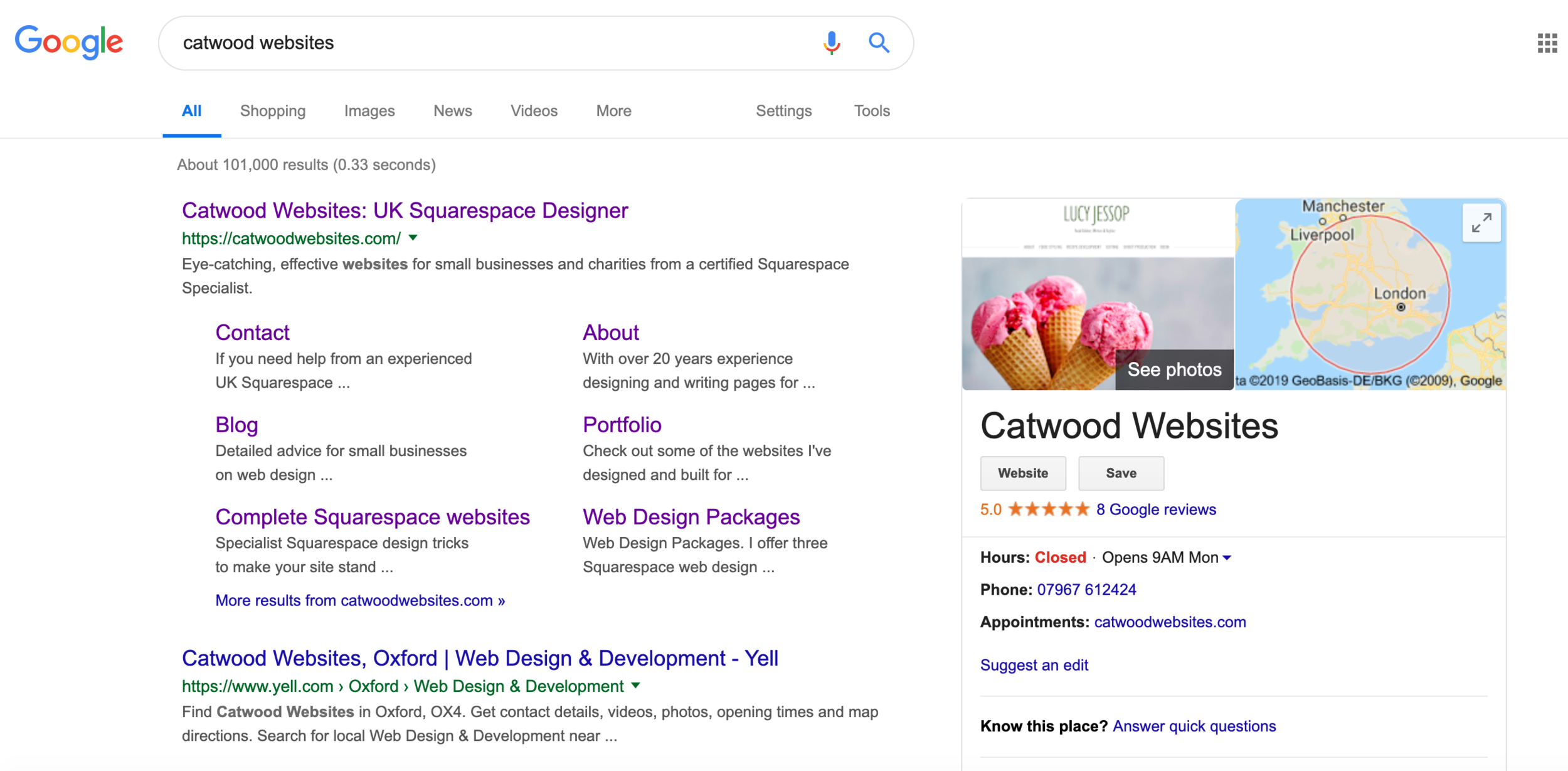1568x771 pixels.
Task: Open the dropdown arrow next to catwoodwebsites.com URL
Action: tap(413, 238)
